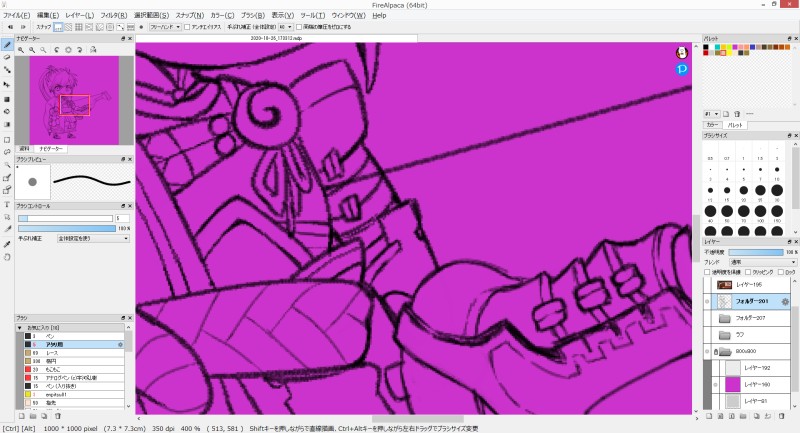Turn off snap using first snap icon
The width and height of the screenshot is (800, 433).
click(x=58, y=27)
